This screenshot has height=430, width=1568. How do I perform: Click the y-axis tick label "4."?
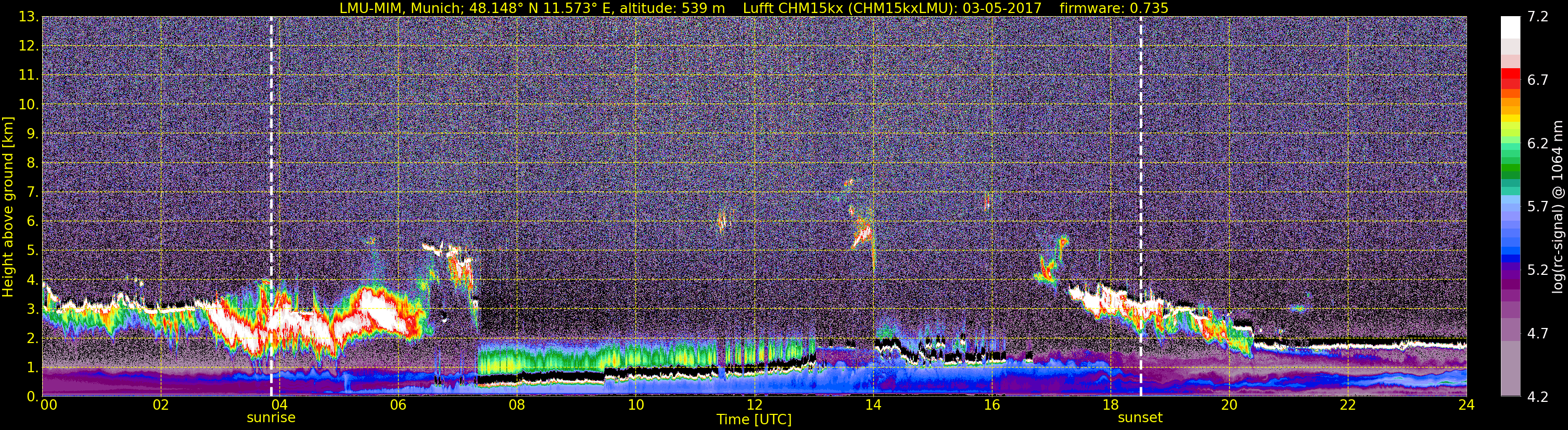point(33,280)
